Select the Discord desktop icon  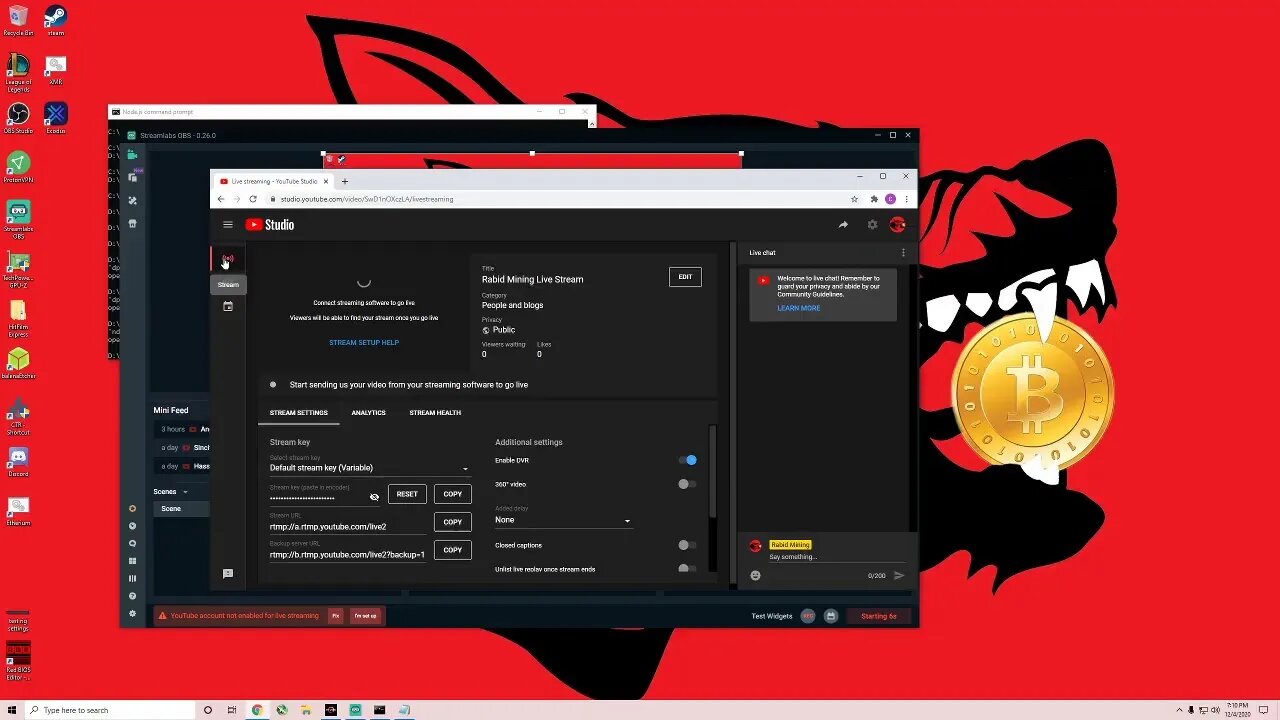(18, 462)
